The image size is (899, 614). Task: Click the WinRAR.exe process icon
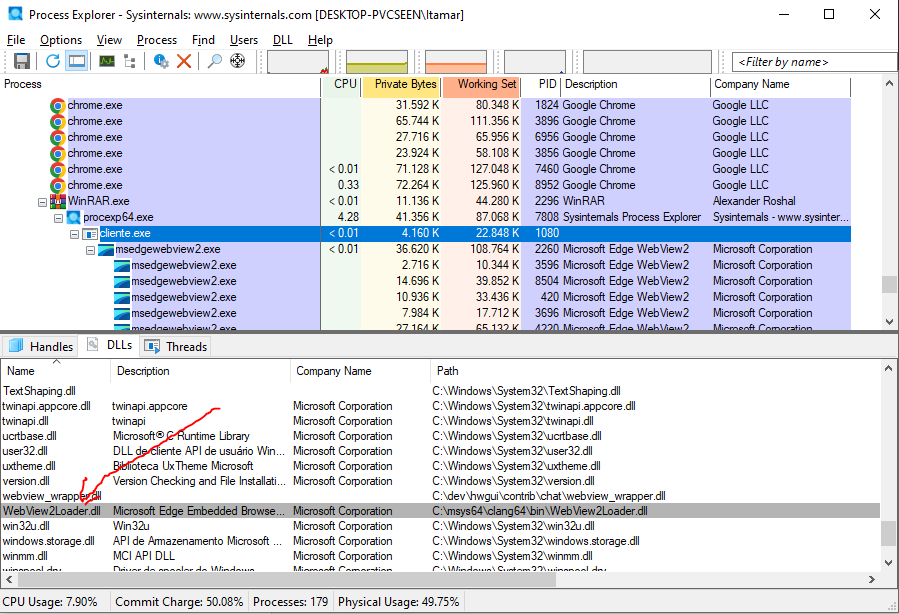click(58, 201)
